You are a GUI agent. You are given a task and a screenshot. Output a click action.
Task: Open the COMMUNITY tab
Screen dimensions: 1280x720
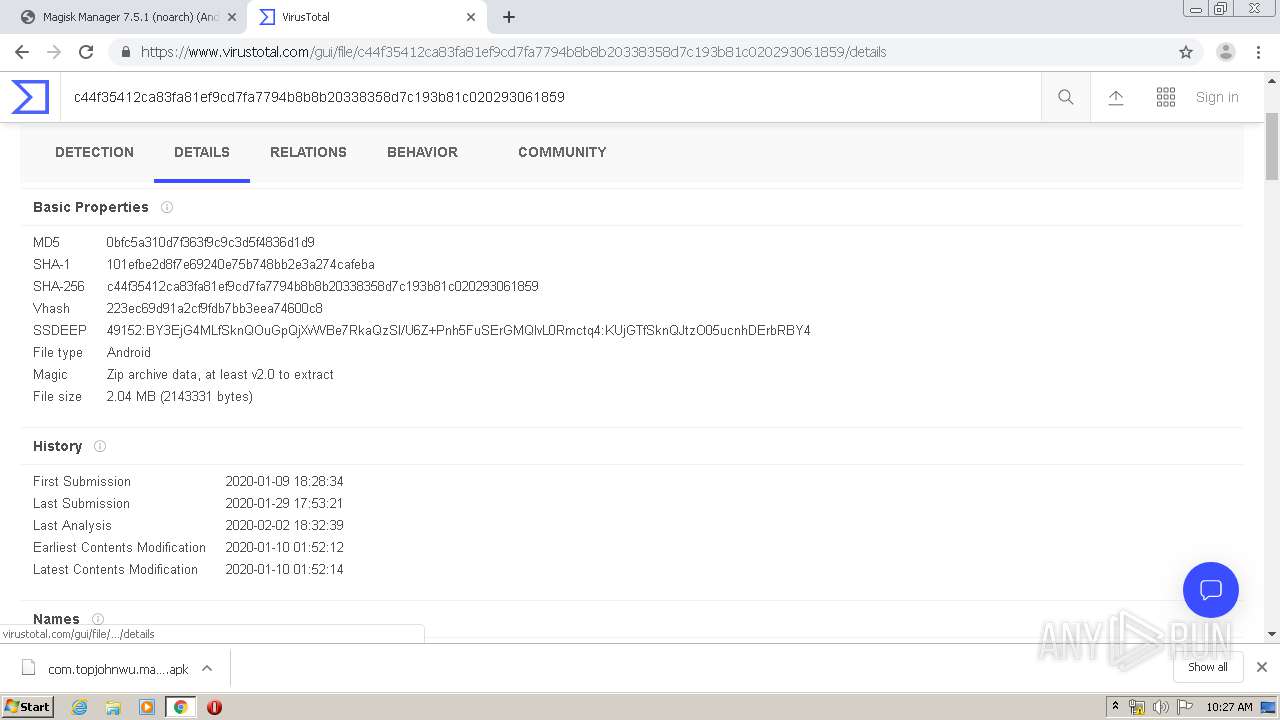click(562, 152)
